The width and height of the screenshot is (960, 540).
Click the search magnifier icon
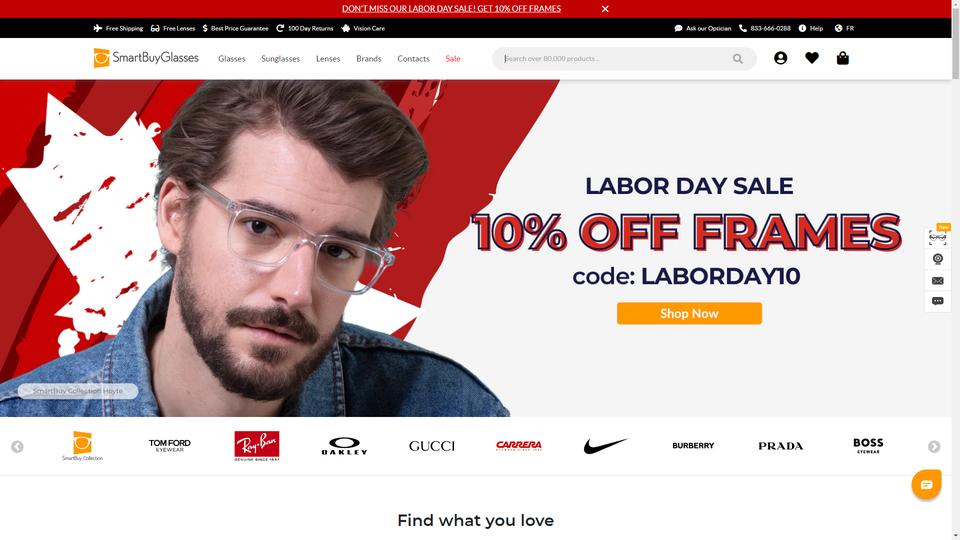click(738, 59)
